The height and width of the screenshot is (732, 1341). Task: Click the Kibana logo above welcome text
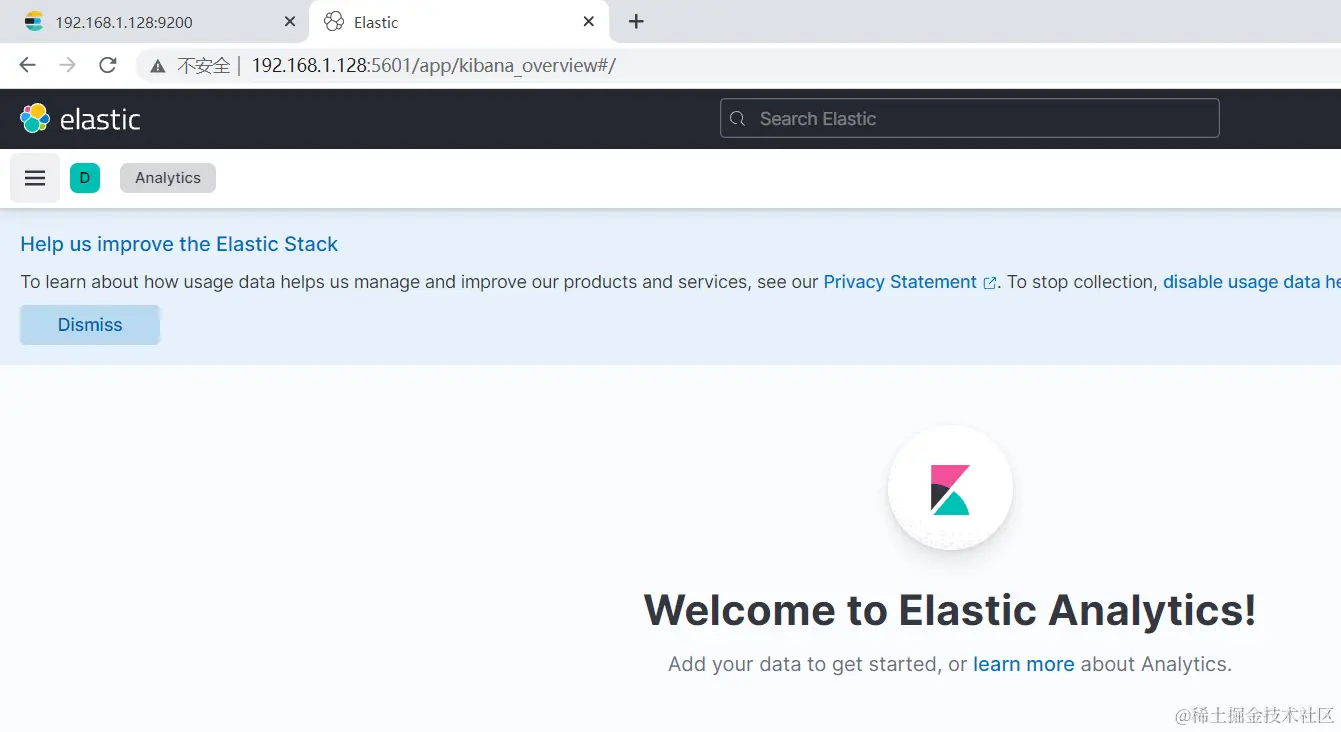(950, 489)
